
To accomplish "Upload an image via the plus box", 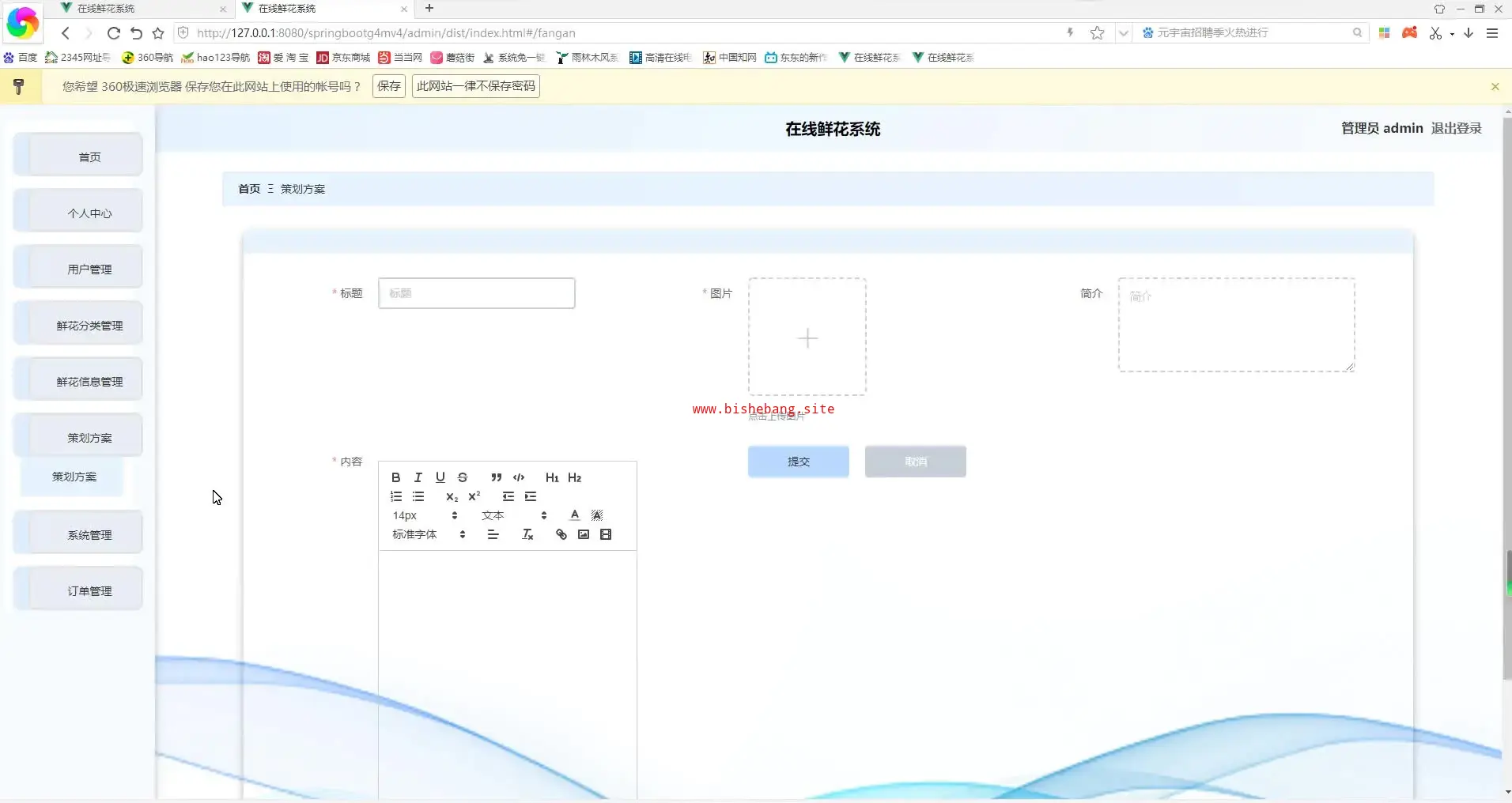I will pos(807,337).
